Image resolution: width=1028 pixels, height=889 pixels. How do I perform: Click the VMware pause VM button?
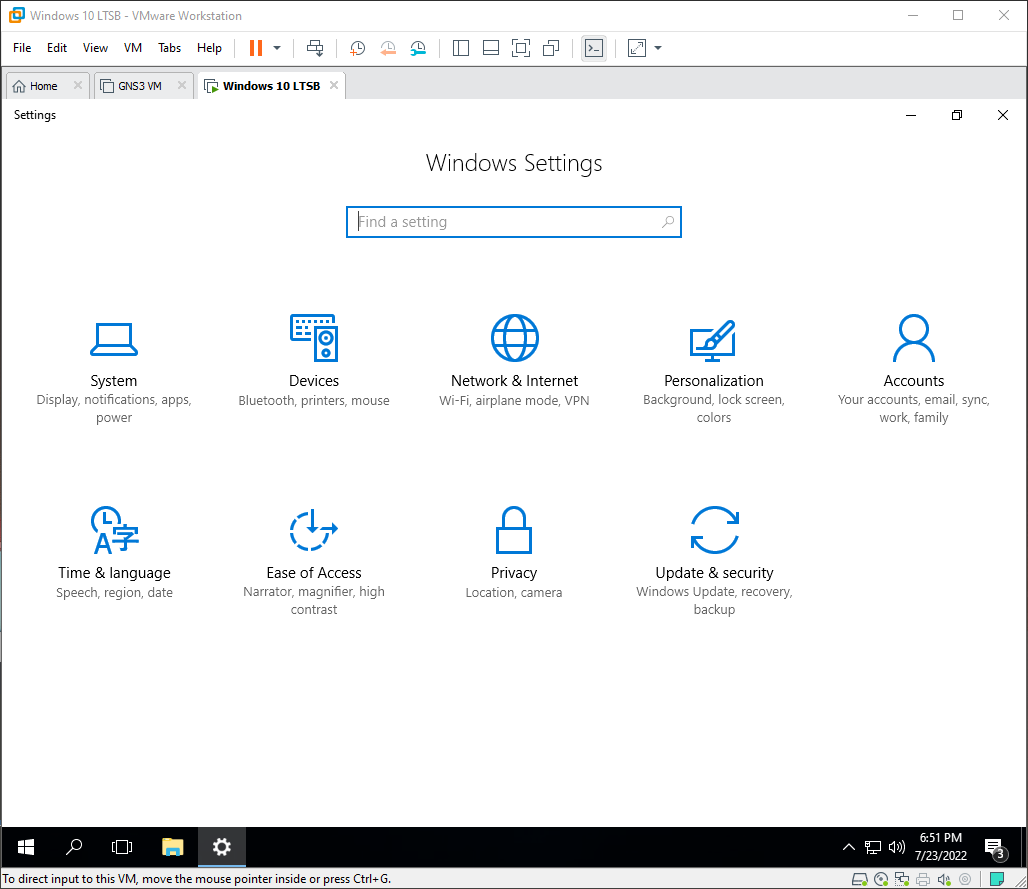[x=256, y=48]
